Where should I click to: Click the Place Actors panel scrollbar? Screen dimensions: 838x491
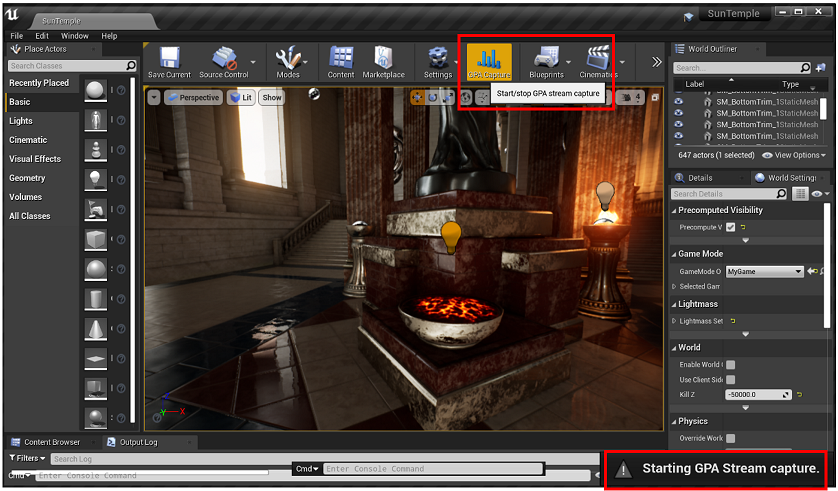133,248
